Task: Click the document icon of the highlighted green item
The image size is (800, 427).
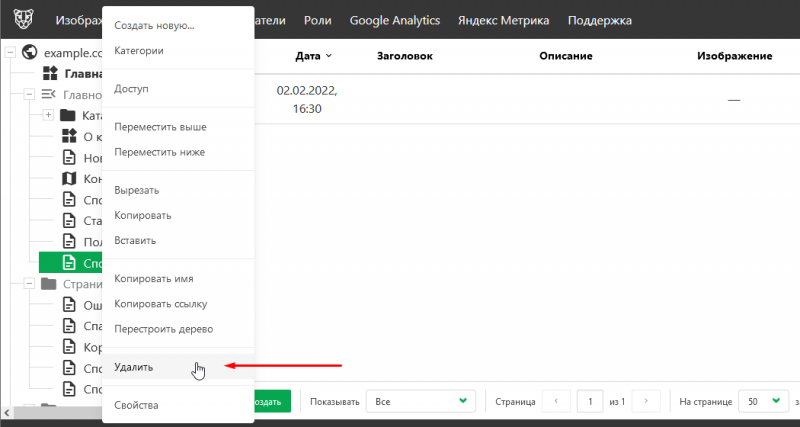Action: tap(69, 262)
